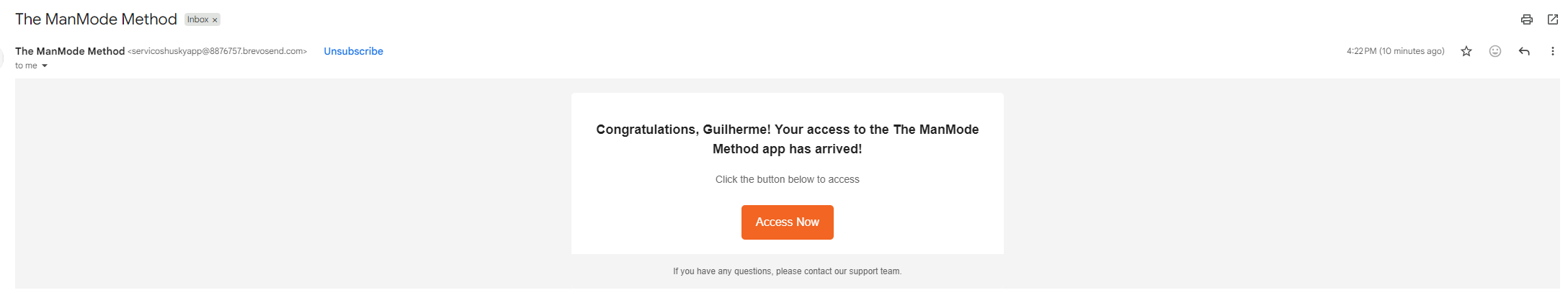Click the support team footer text
1568x303 pixels.
pos(787,271)
